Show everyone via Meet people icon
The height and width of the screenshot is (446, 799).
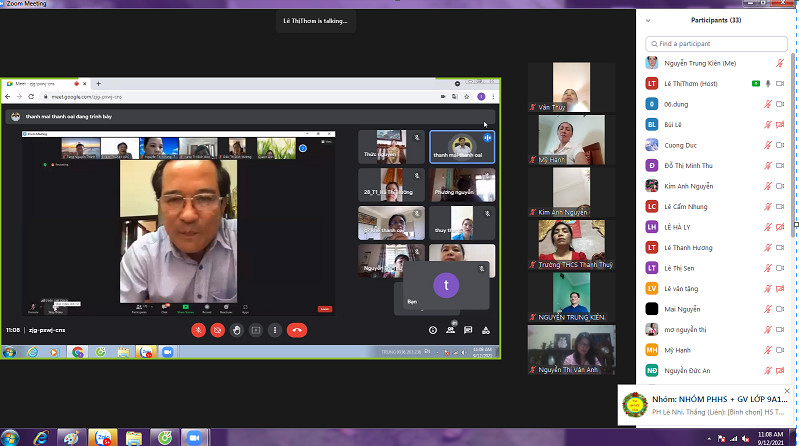tap(451, 330)
